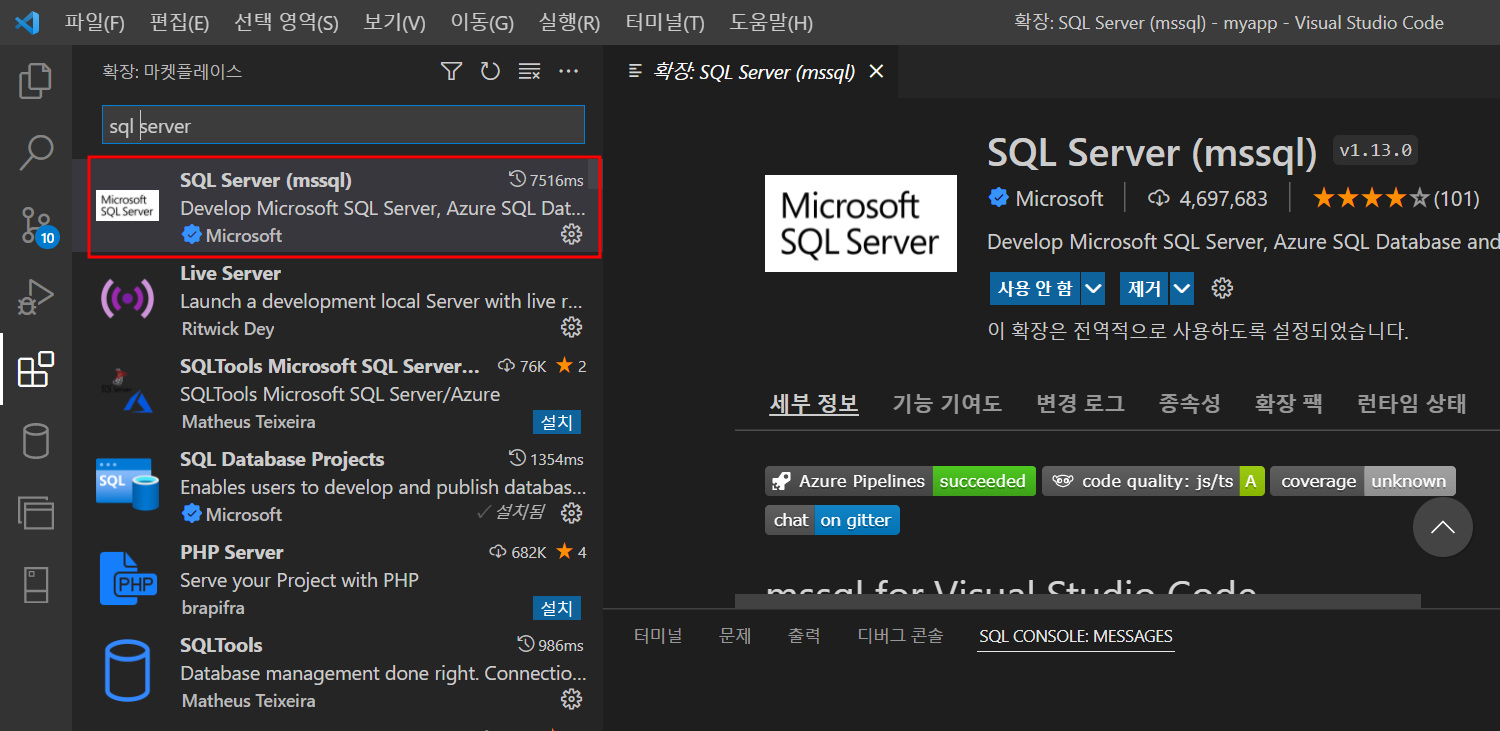This screenshot has height=731, width=1500.
Task: Click the 사용 안 함 button
Action: pos(1036,289)
